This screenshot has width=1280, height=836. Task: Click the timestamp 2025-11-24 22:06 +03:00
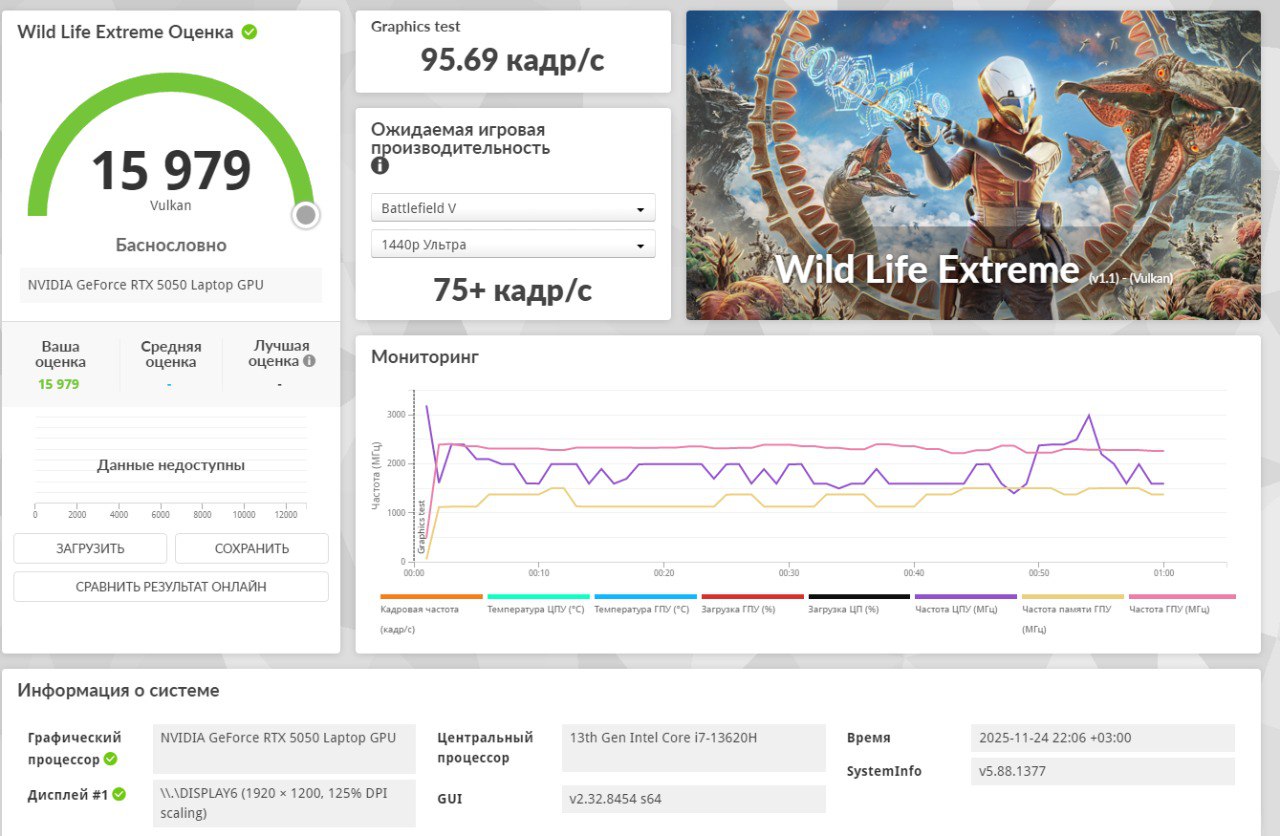tap(1103, 738)
